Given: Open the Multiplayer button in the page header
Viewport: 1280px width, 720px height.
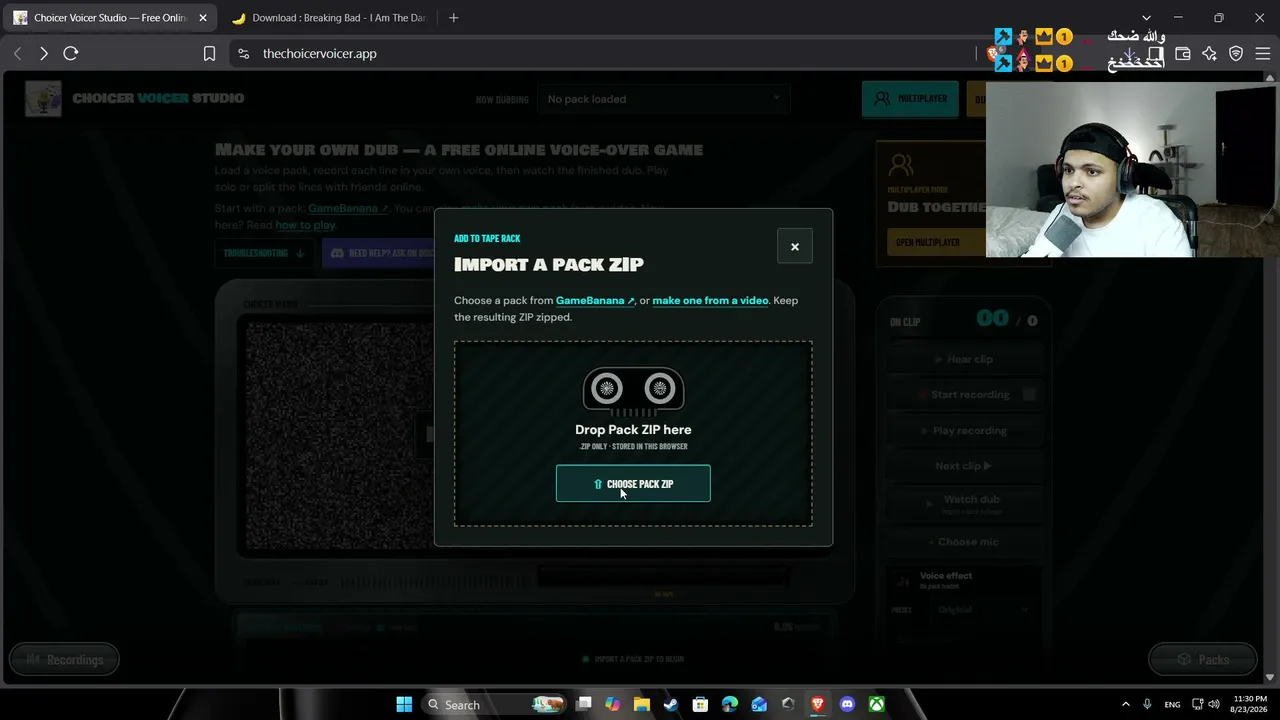Looking at the screenshot, I should pos(910,99).
